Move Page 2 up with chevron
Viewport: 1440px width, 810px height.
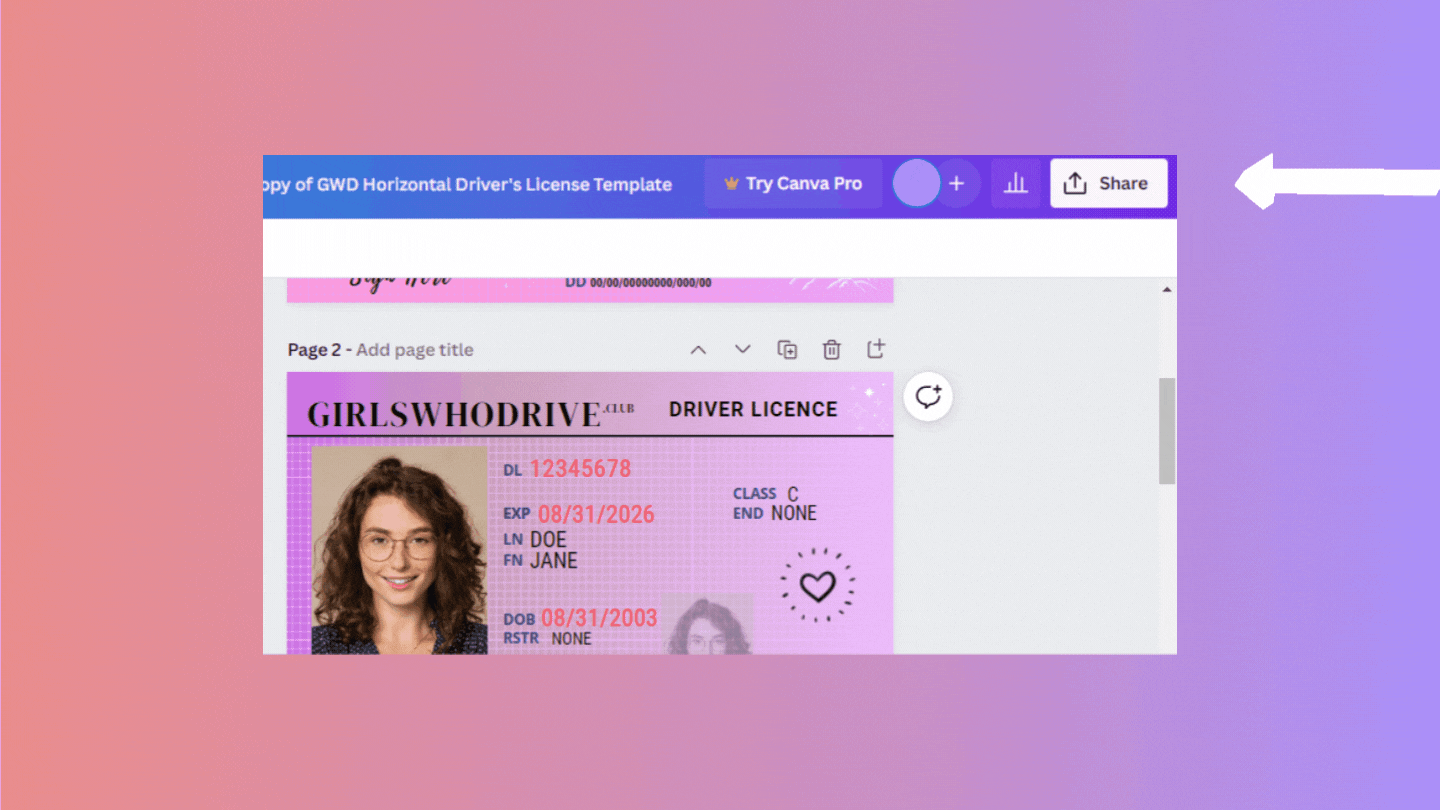tap(698, 349)
